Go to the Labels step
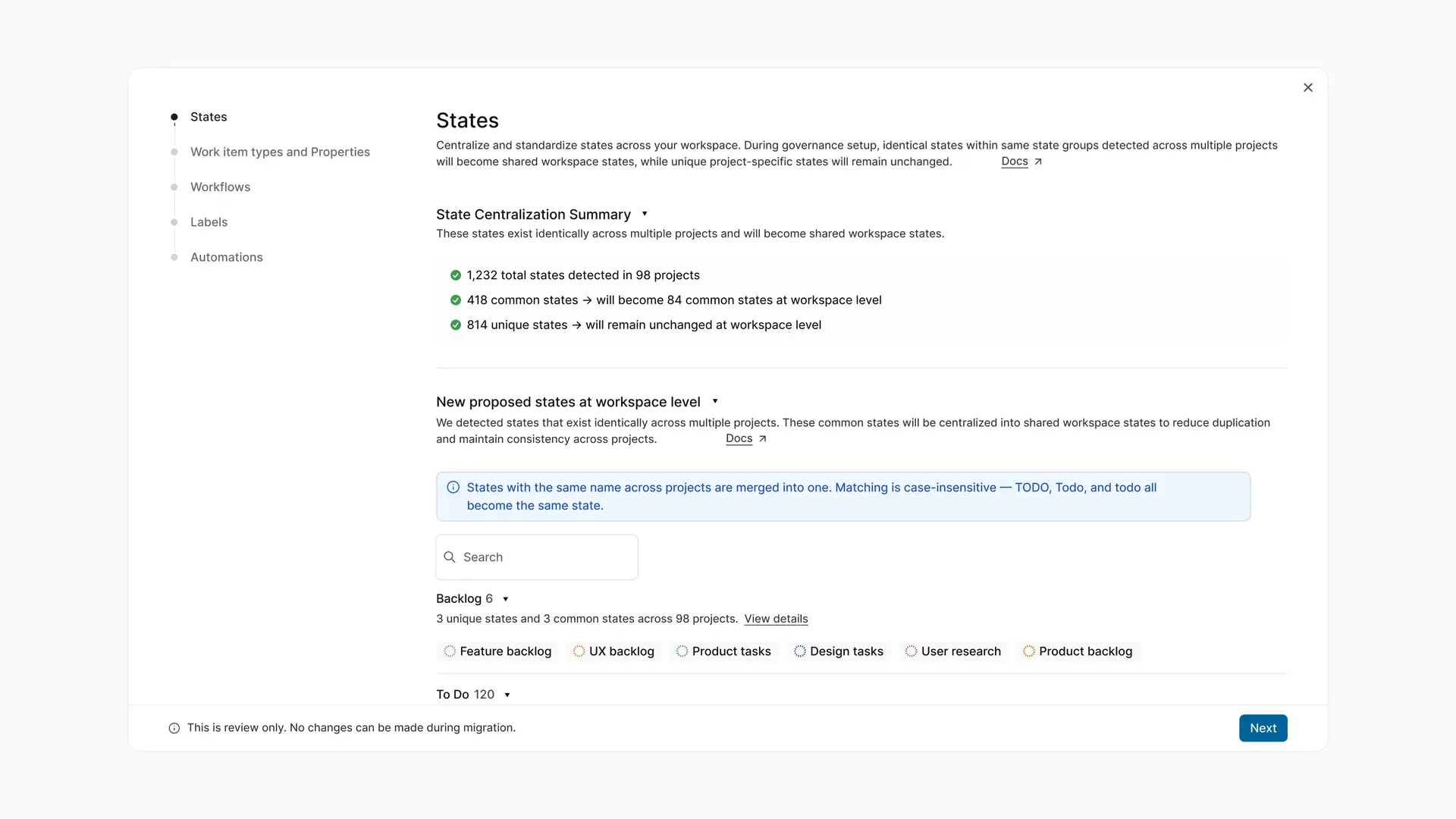The width and height of the screenshot is (1456, 819). (x=209, y=222)
